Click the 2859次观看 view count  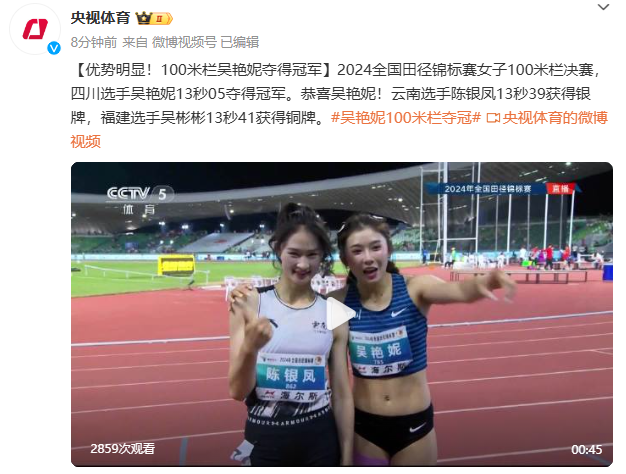(x=123, y=449)
